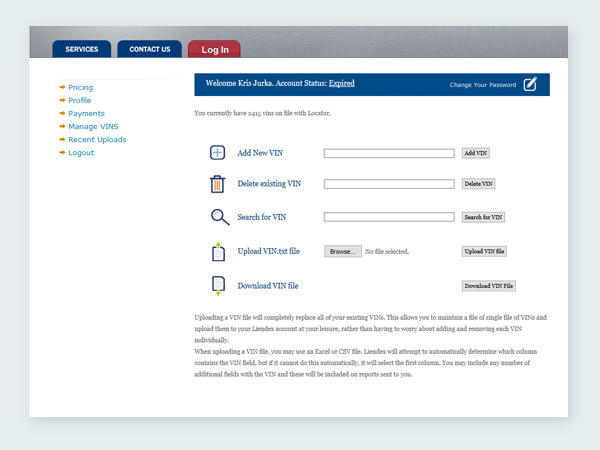Click the Add New VIN plus icon
Viewport: 600px width, 450px height.
tap(218, 153)
